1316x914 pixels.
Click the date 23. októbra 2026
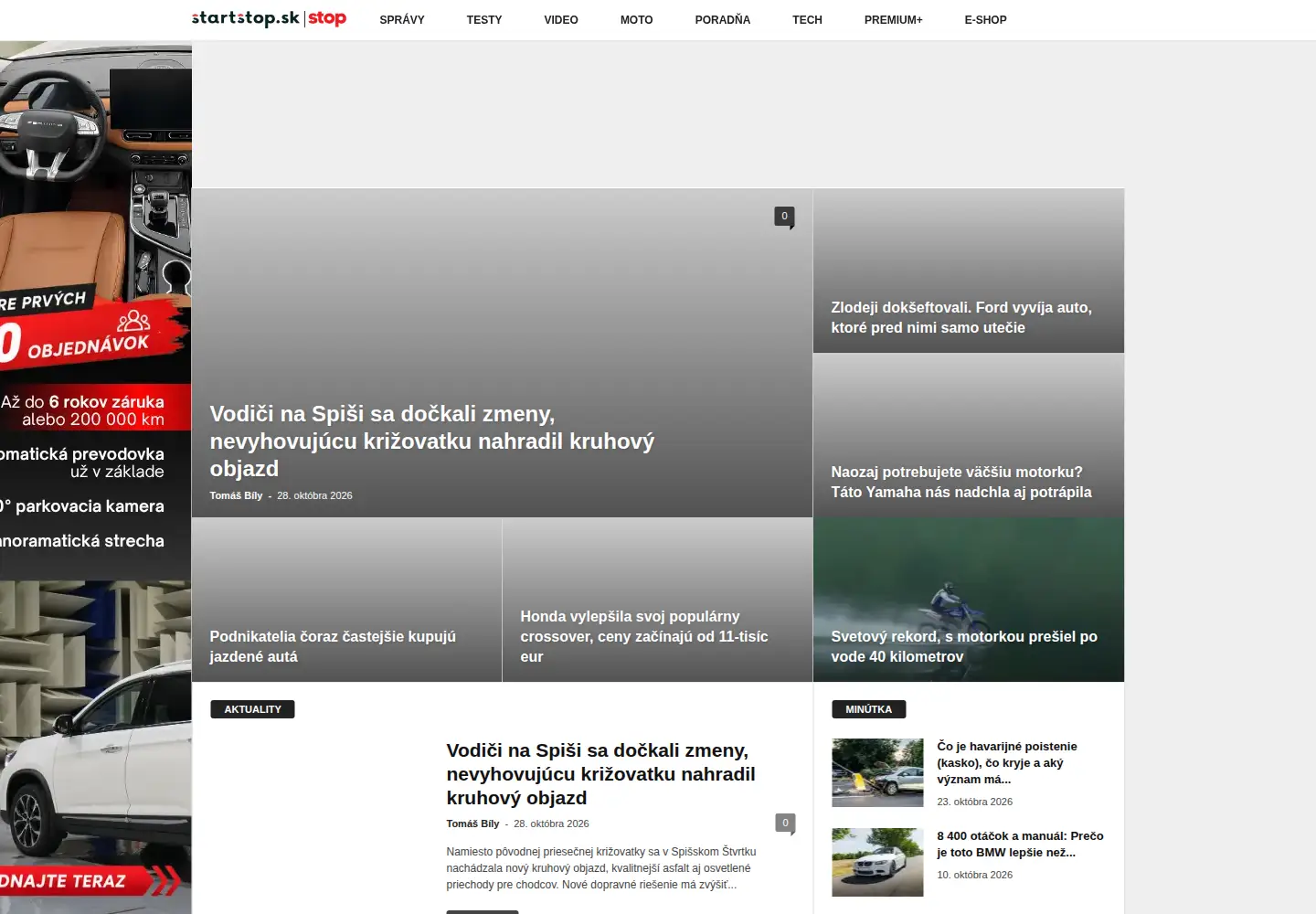click(974, 802)
